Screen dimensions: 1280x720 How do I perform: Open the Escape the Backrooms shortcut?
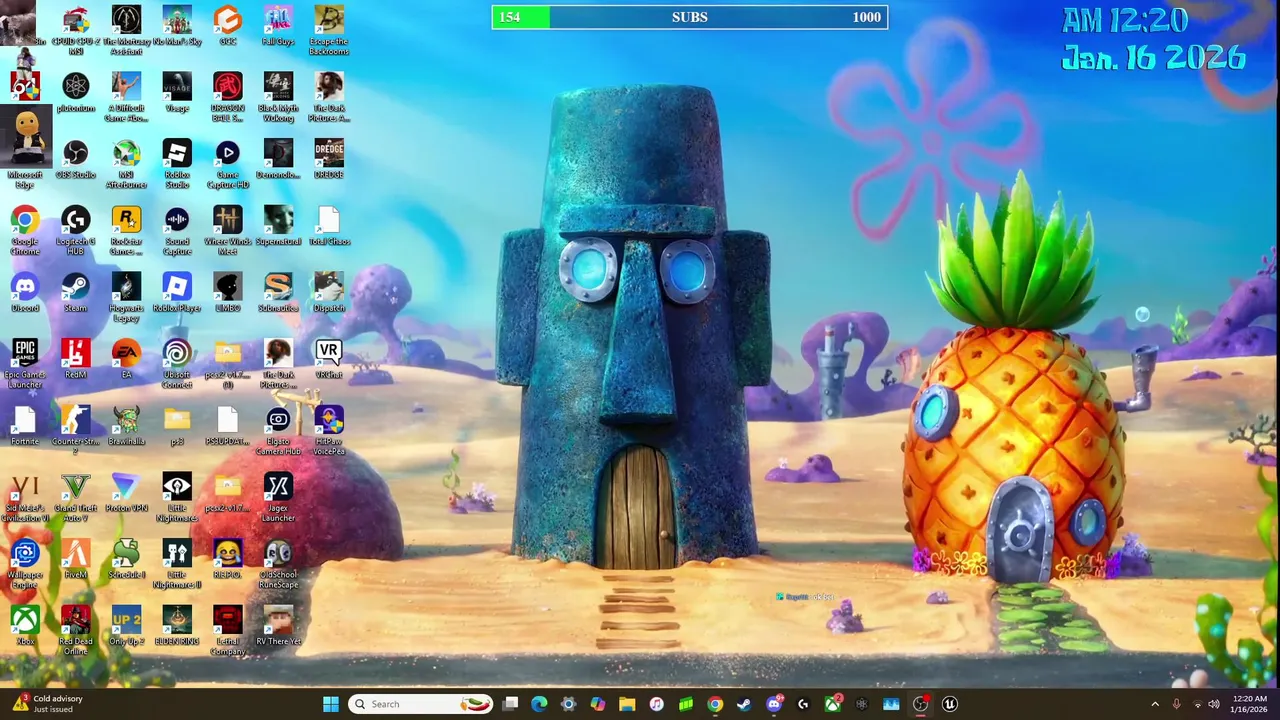pos(329,29)
